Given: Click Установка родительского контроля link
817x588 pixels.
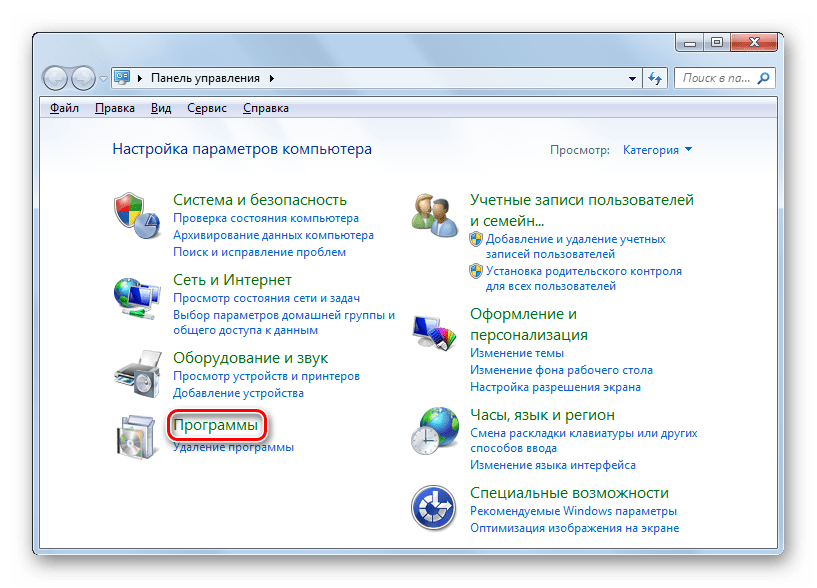Looking at the screenshot, I should [x=584, y=278].
